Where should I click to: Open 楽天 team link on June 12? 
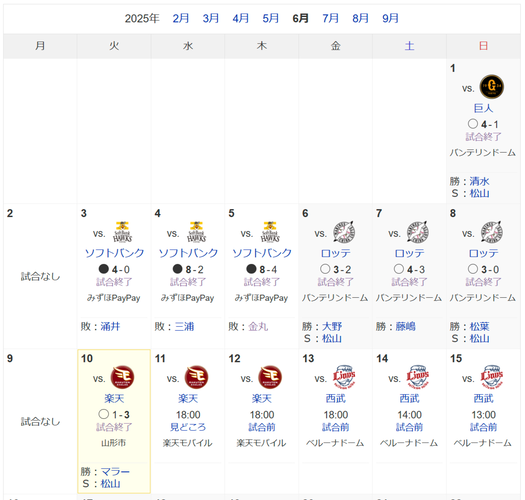pos(262,399)
